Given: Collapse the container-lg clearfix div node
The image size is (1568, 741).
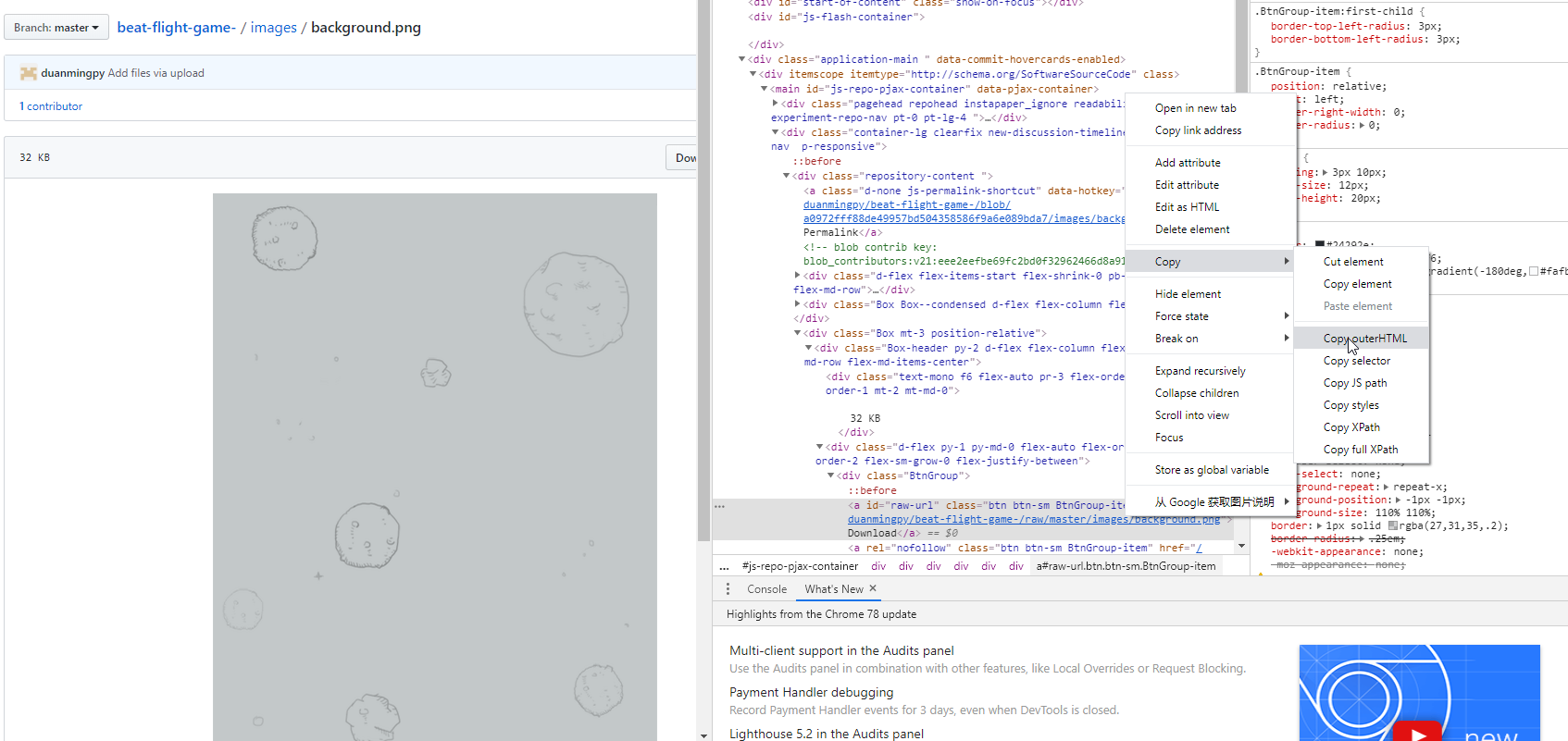Looking at the screenshot, I should coord(776,132).
